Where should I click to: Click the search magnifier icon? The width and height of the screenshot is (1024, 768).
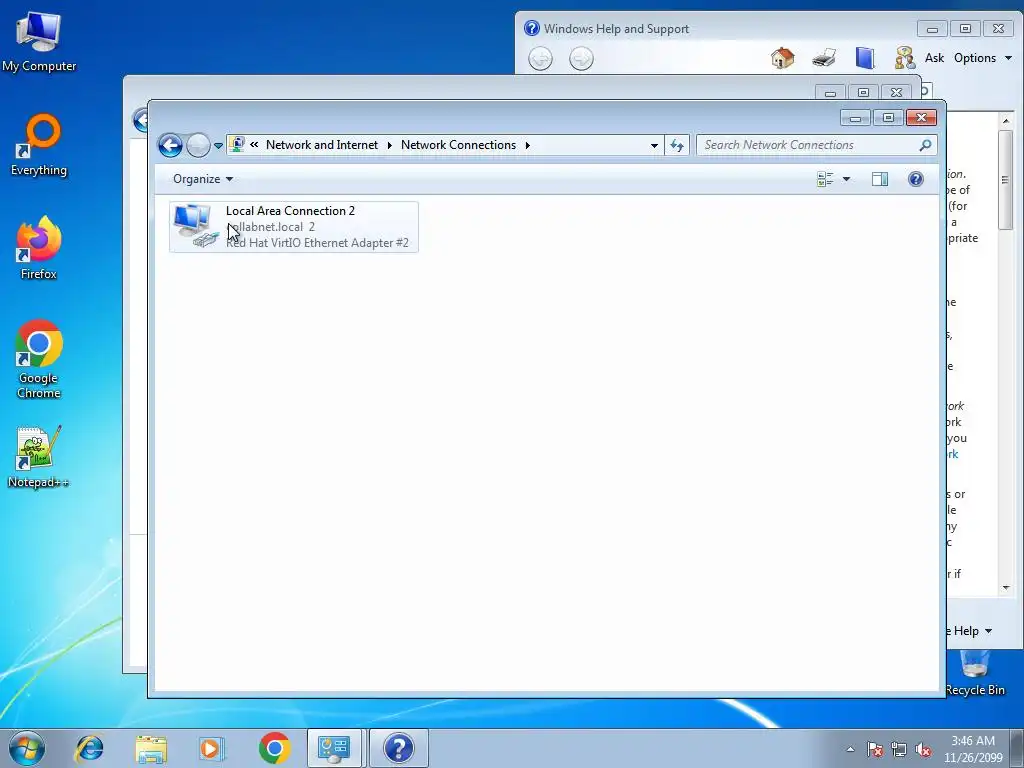(x=925, y=145)
